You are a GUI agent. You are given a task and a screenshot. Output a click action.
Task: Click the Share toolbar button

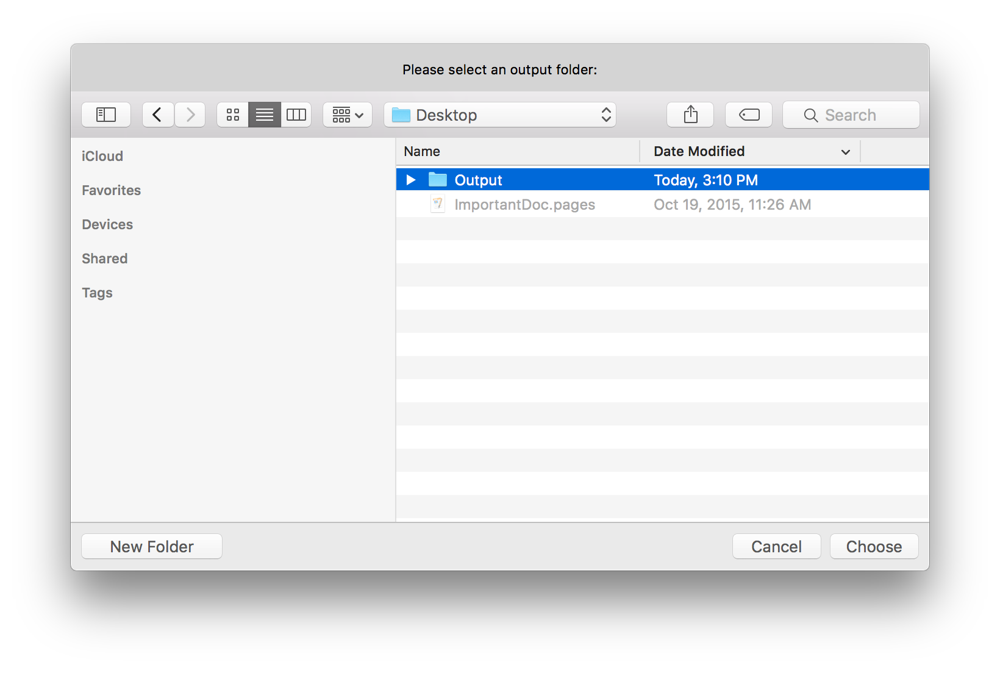point(690,115)
